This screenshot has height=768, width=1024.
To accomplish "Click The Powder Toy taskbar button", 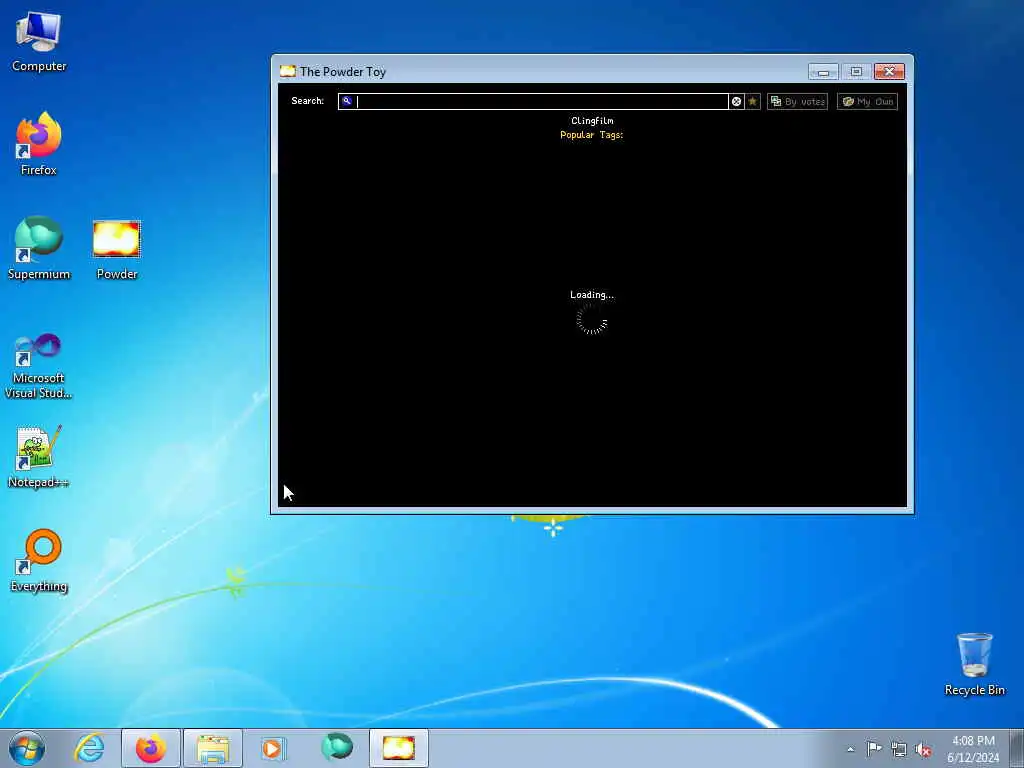I will 398,748.
